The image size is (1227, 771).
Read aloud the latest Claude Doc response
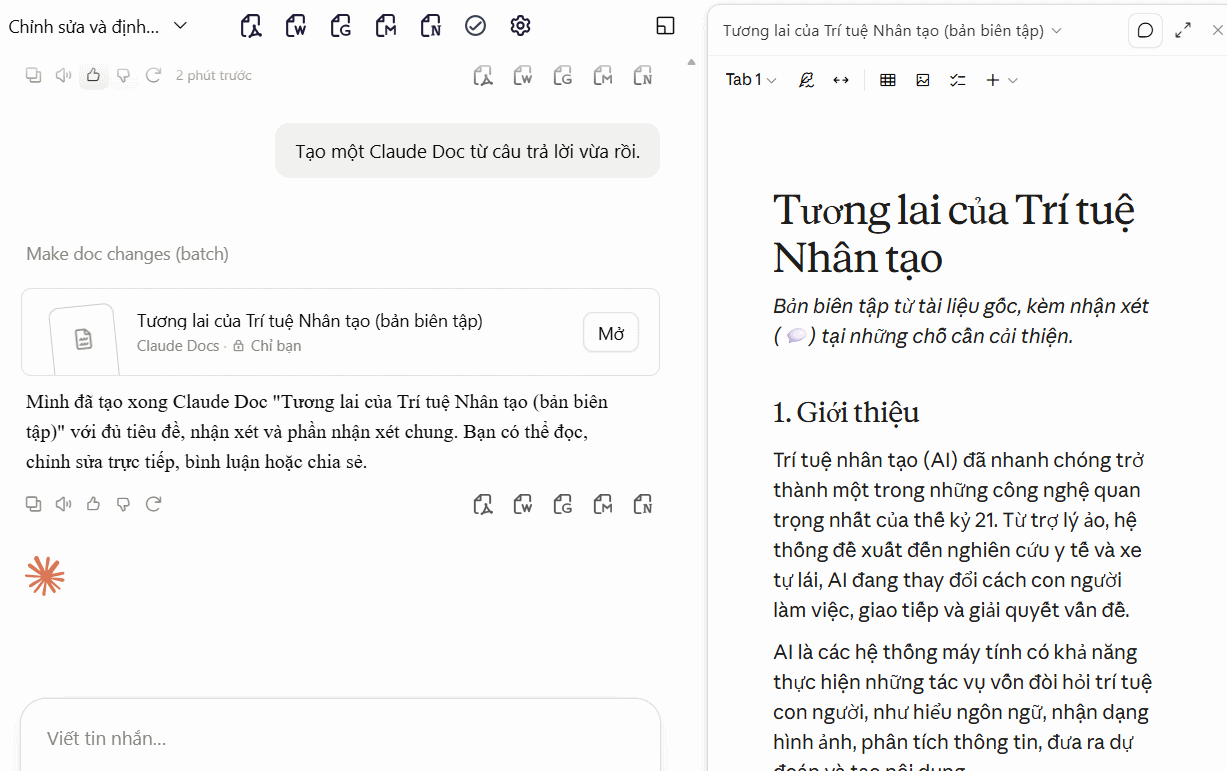click(x=64, y=504)
